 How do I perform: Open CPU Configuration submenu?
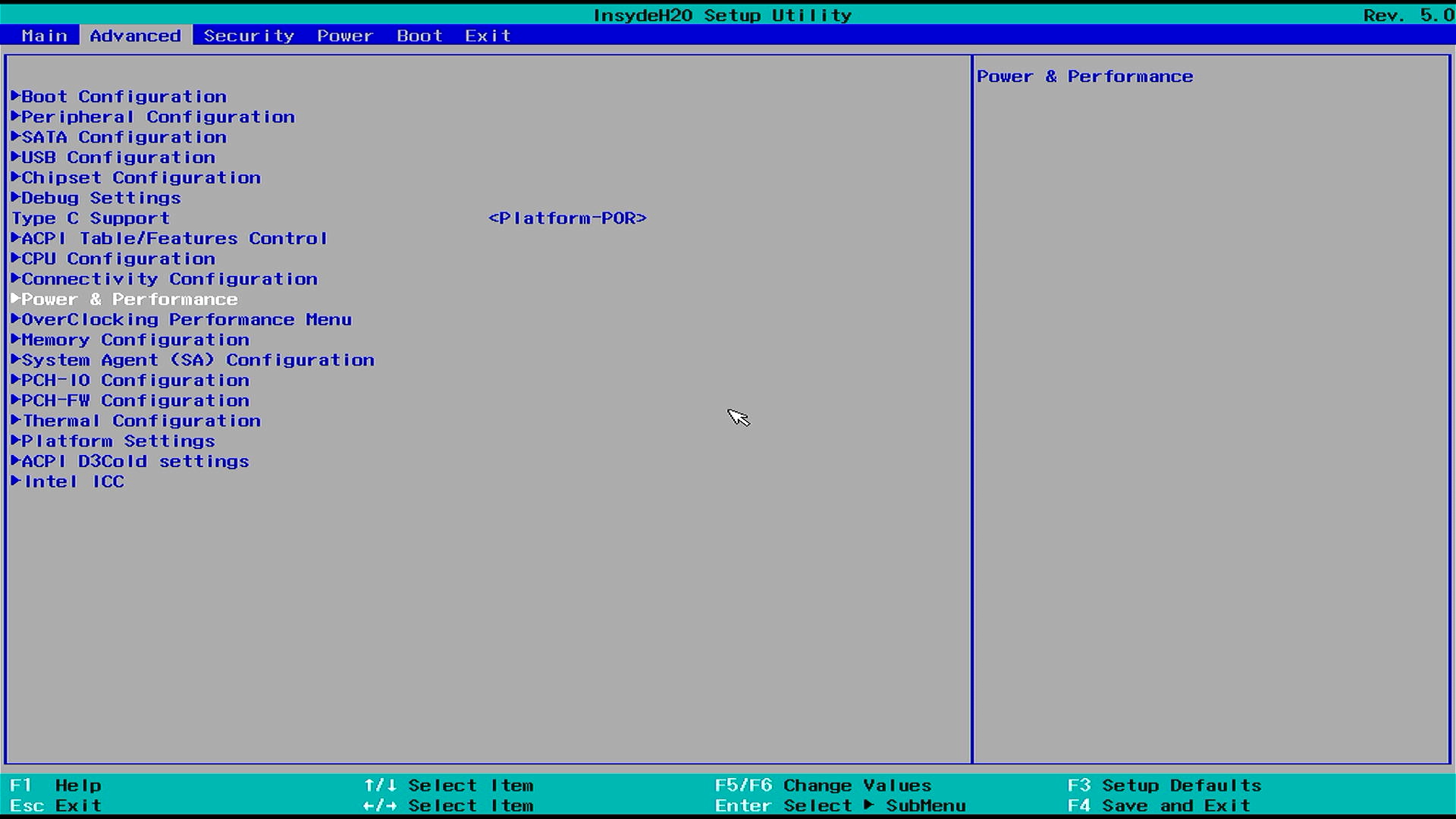(118, 259)
